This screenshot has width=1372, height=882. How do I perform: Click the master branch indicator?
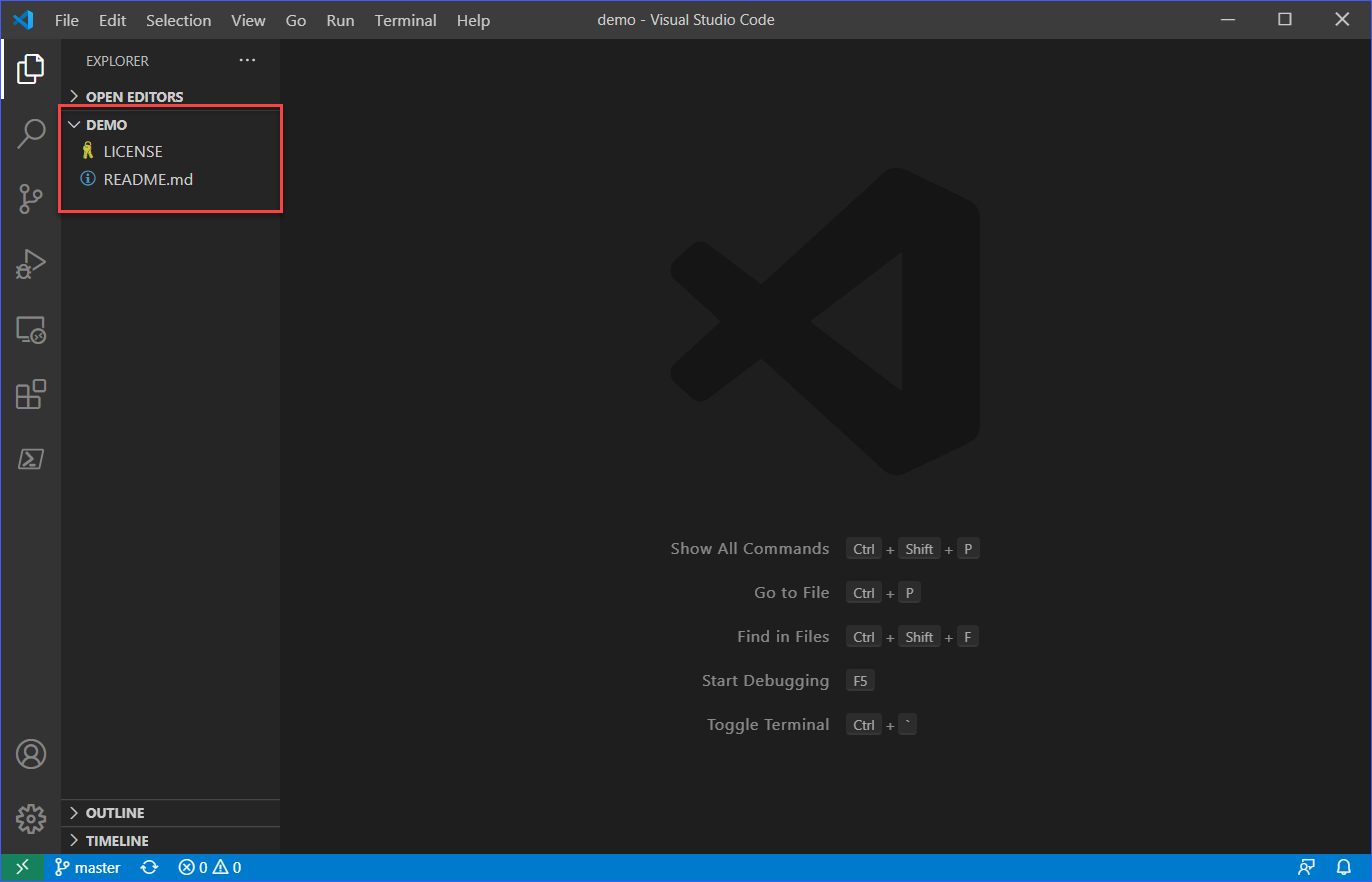click(87, 867)
